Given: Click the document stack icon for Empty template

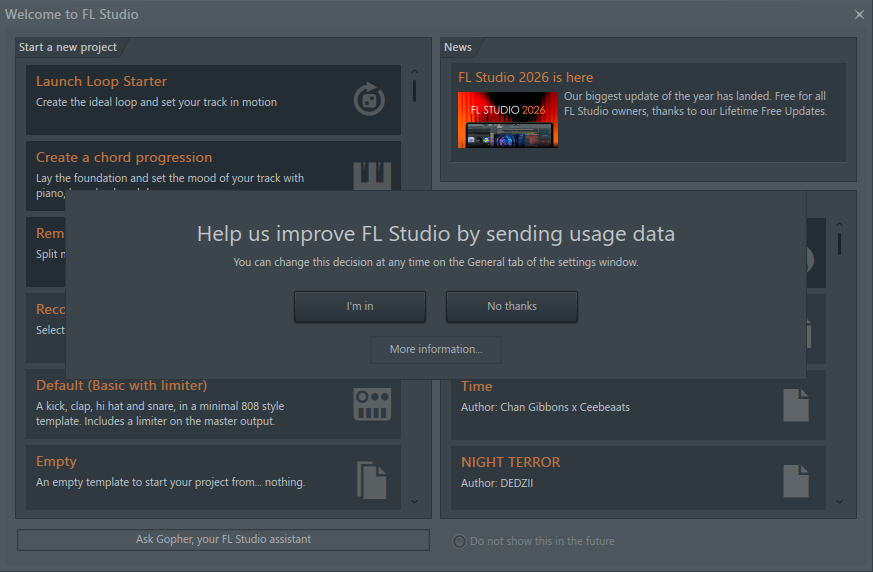Looking at the screenshot, I should tap(371, 480).
